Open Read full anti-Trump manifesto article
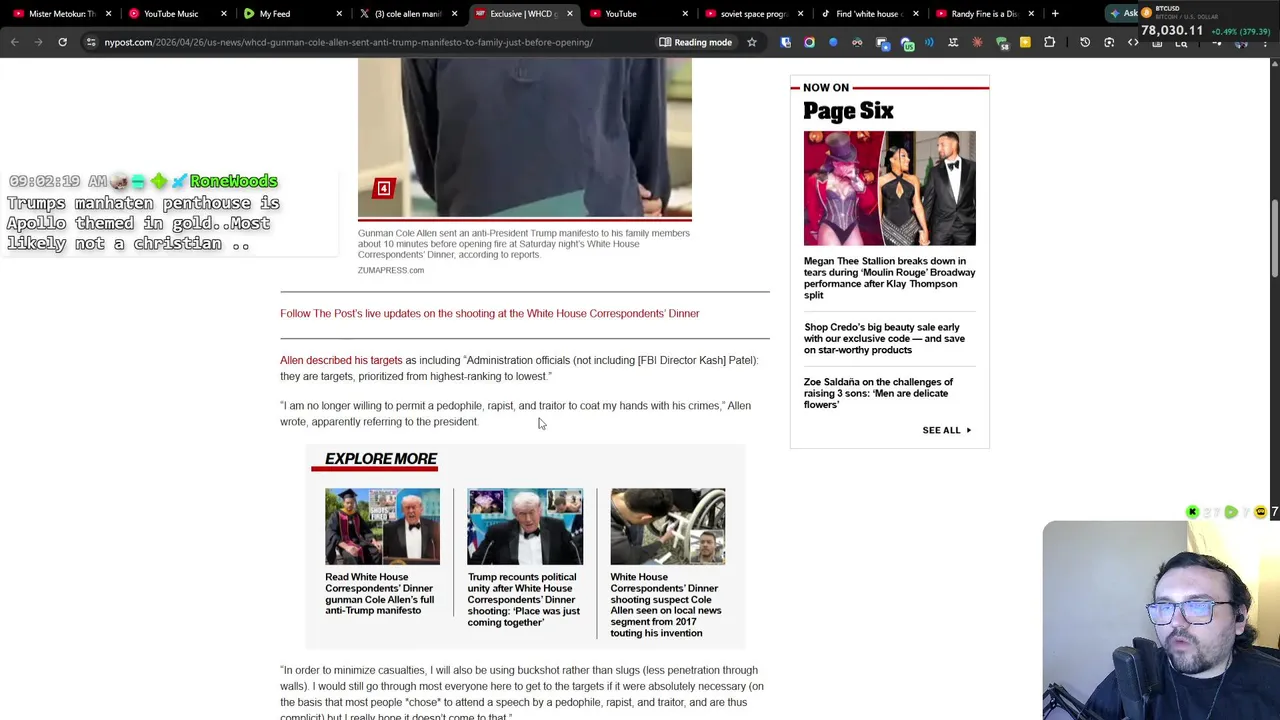 (380, 594)
